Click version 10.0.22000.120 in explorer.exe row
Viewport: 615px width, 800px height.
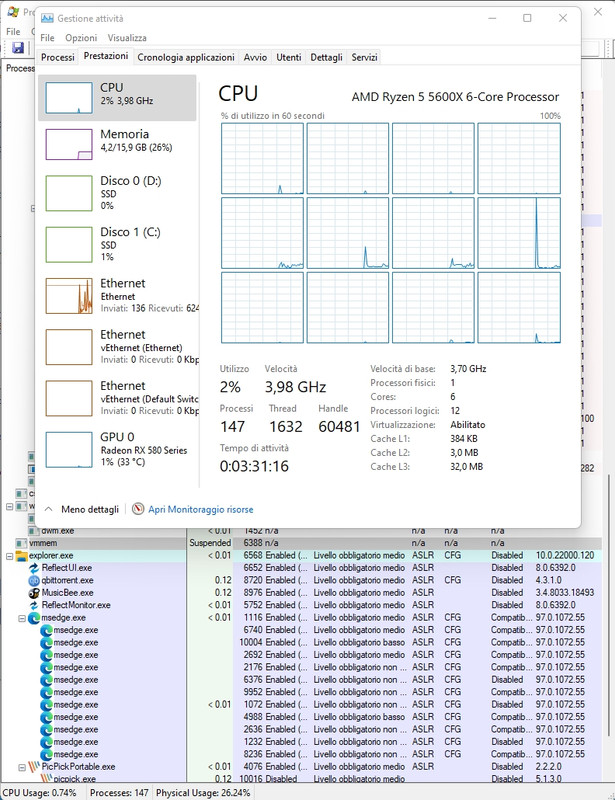point(565,556)
